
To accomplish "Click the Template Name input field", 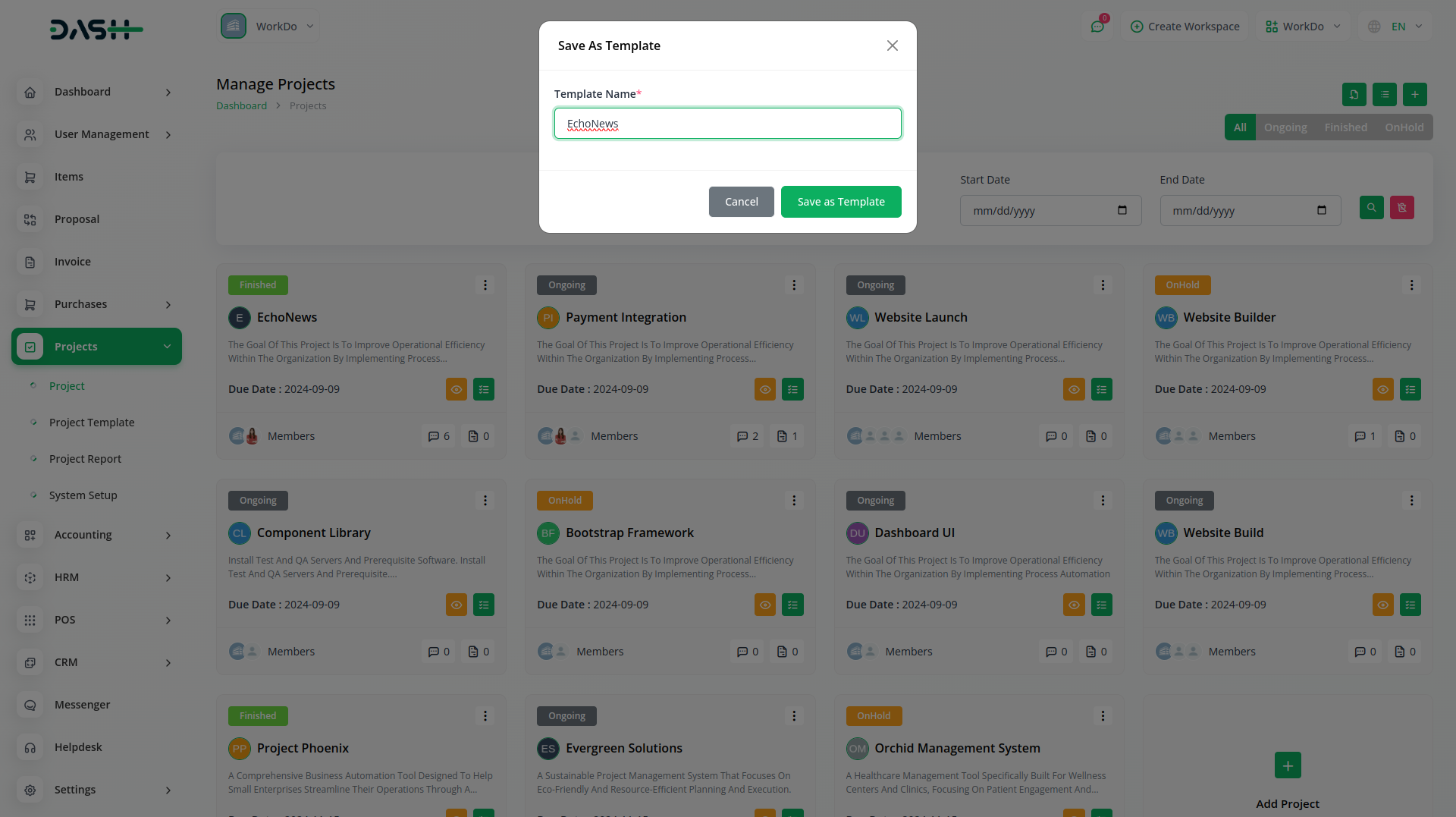I will coord(728,124).
